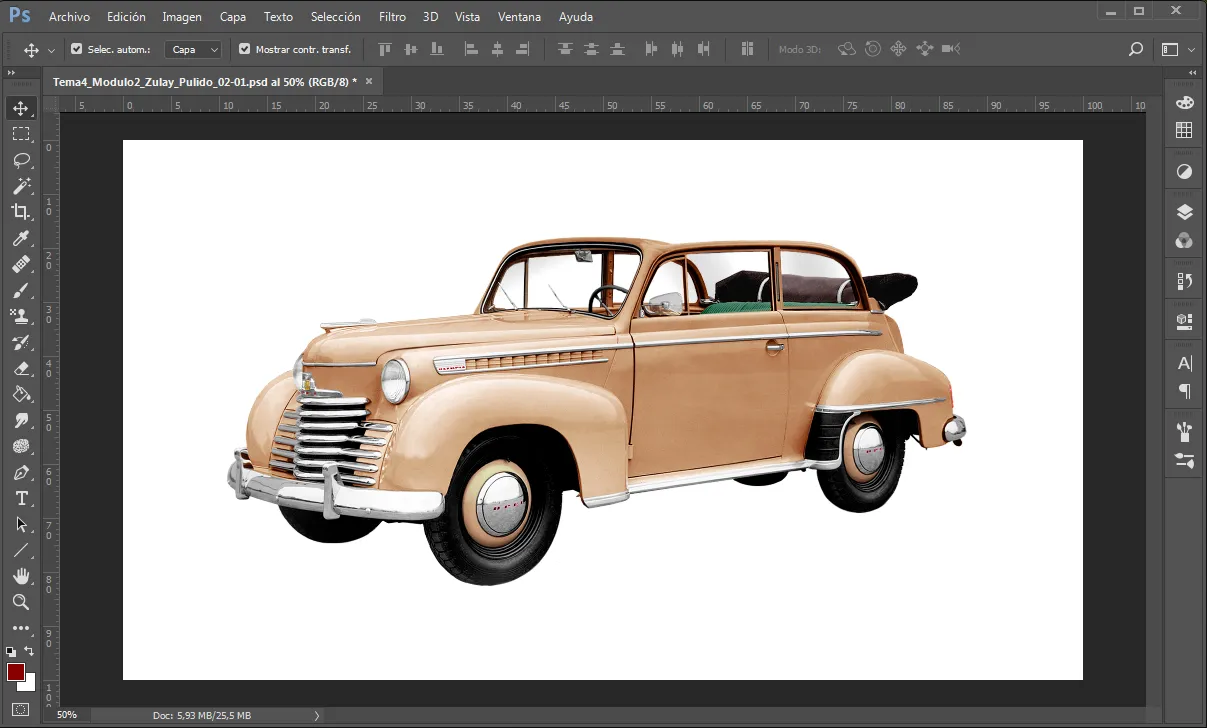Open the status bar info arrow

pos(317,715)
